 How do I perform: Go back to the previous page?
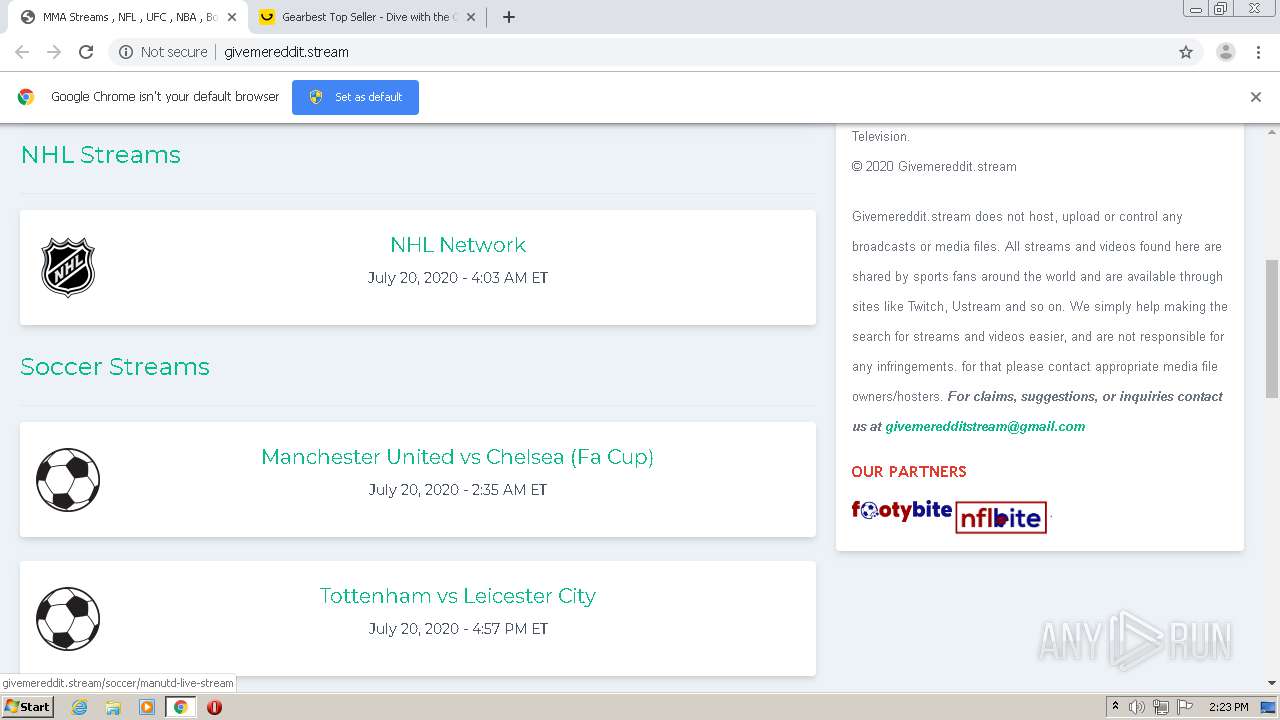22,52
